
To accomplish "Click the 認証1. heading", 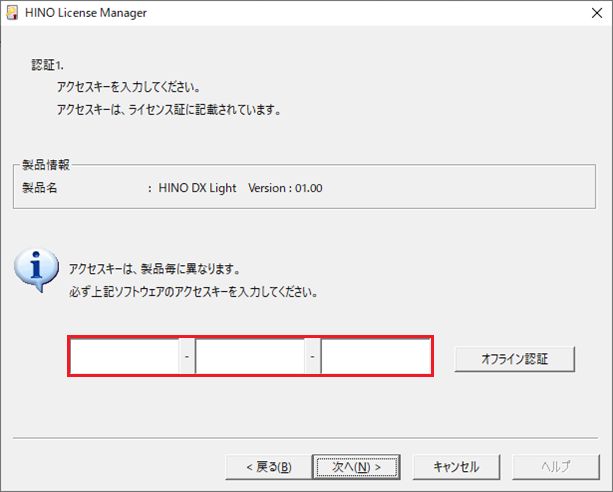I will [x=47, y=65].
